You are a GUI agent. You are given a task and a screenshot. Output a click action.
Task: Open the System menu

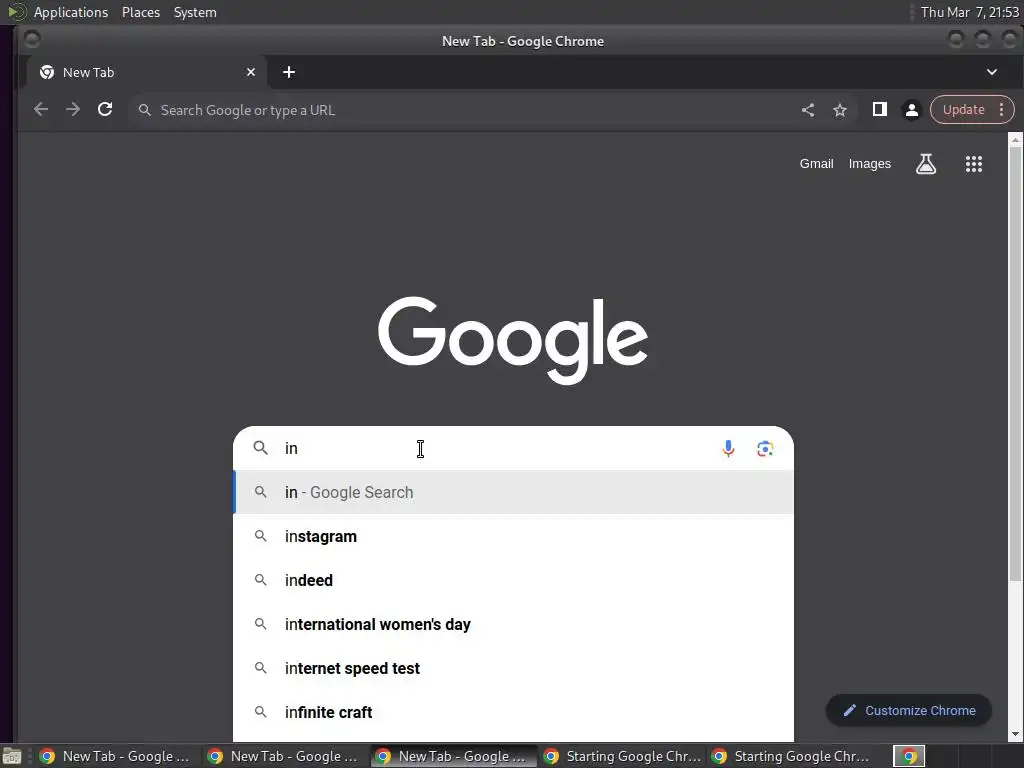pyautogui.click(x=195, y=12)
